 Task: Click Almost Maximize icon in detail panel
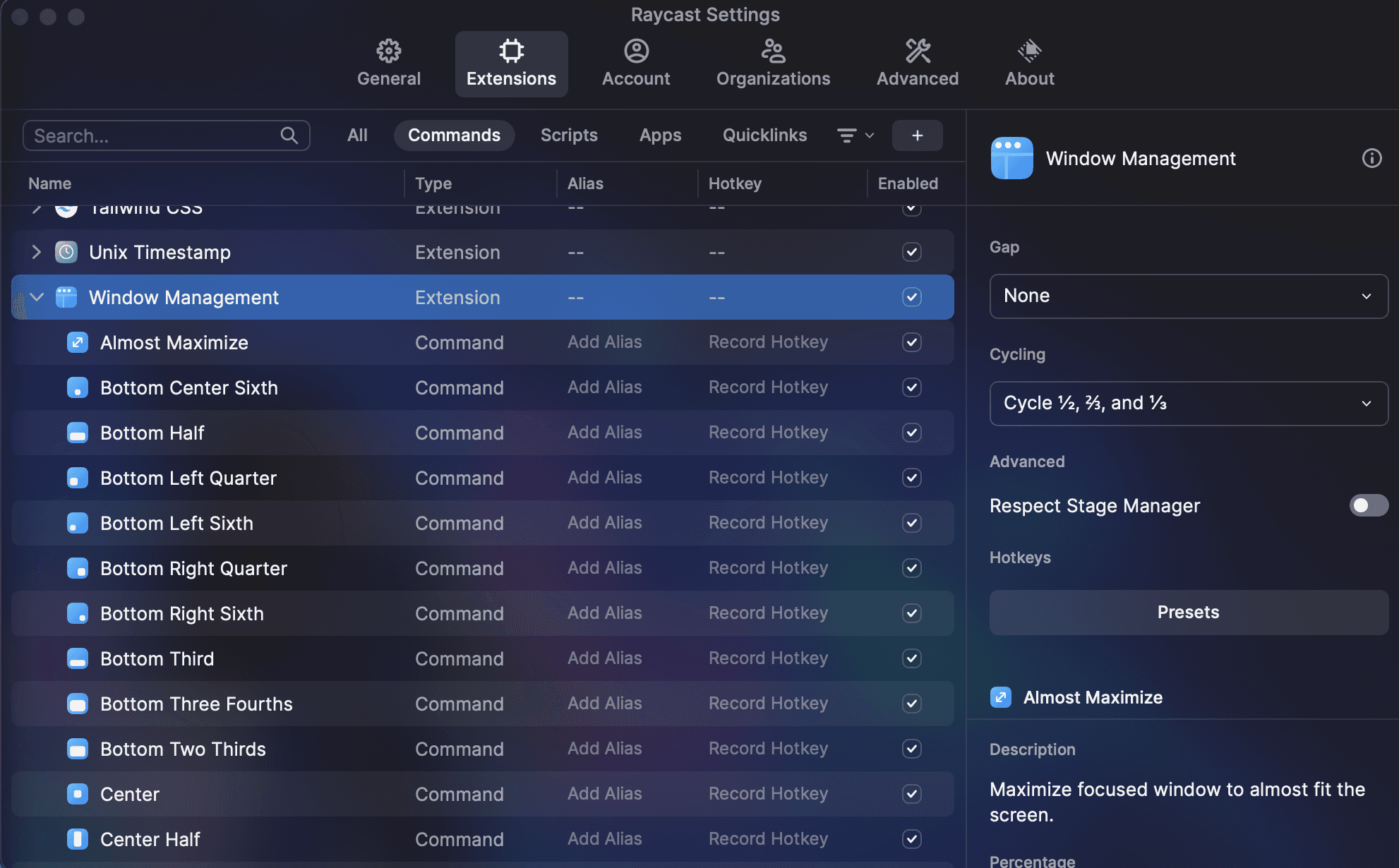pyautogui.click(x=1001, y=697)
